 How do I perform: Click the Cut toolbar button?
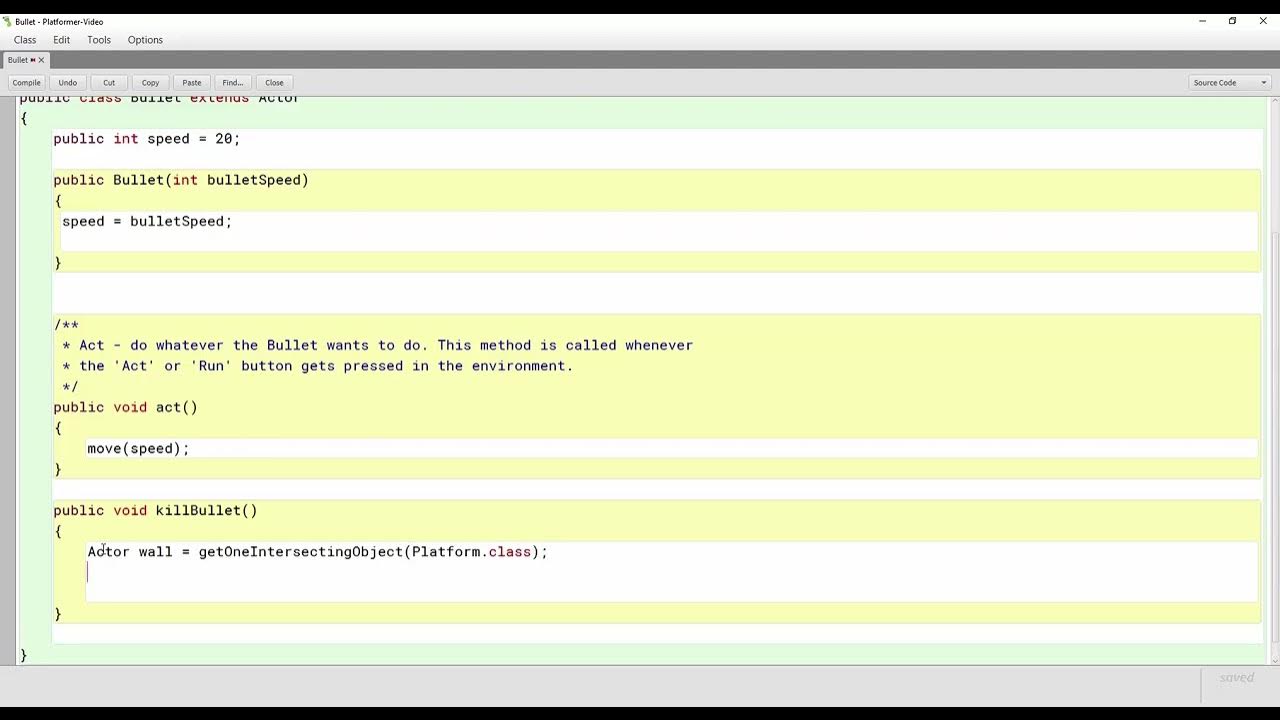click(109, 83)
